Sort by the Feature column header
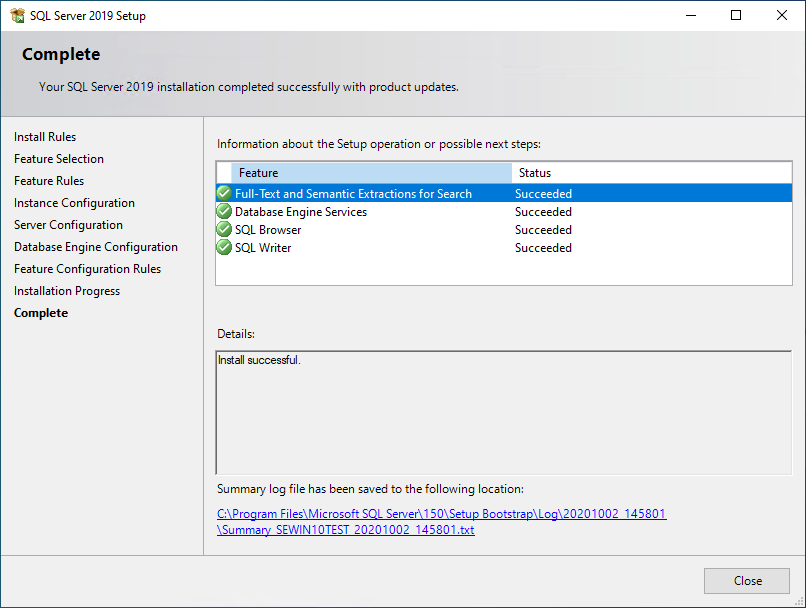Viewport: 806px width, 608px height. pos(370,173)
